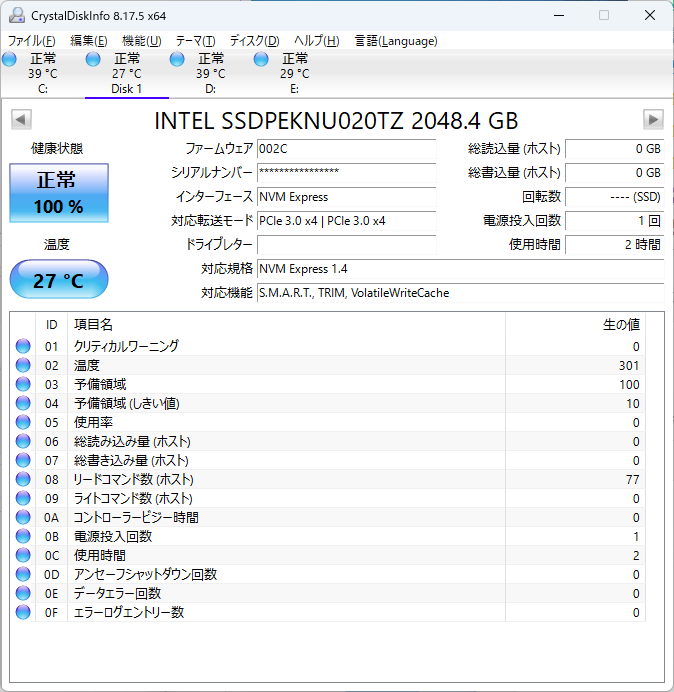Click the total host reads value field
674x692 pixels.
pyautogui.click(x=614, y=149)
